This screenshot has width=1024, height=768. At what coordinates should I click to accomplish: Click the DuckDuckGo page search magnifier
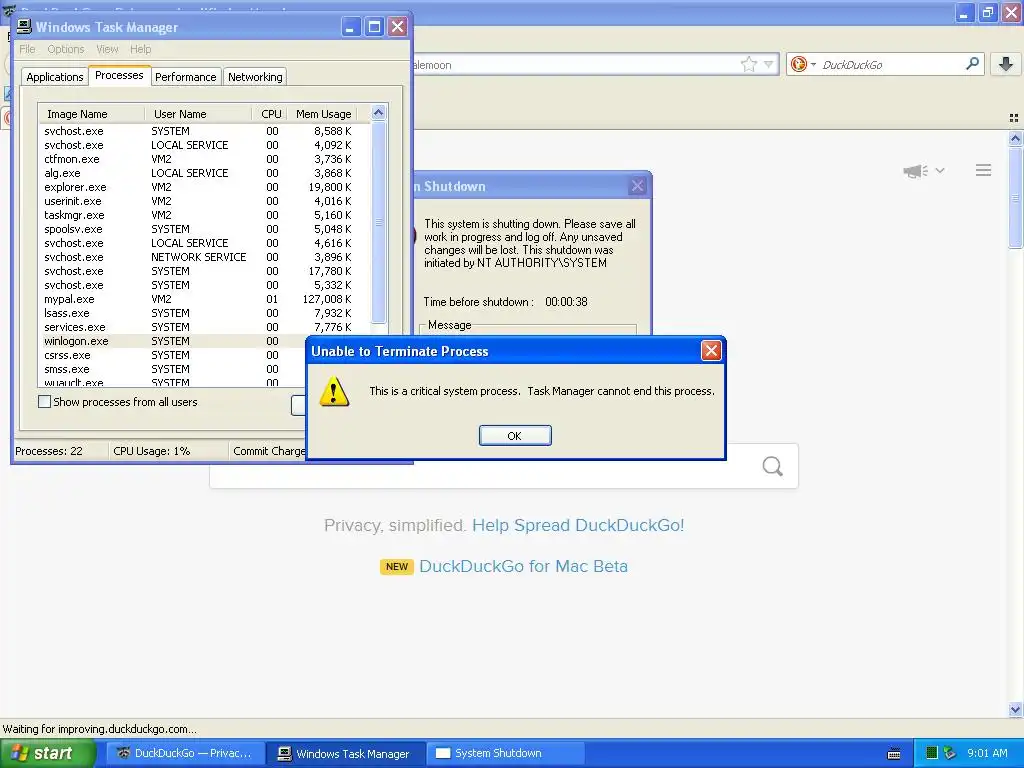[x=773, y=466]
